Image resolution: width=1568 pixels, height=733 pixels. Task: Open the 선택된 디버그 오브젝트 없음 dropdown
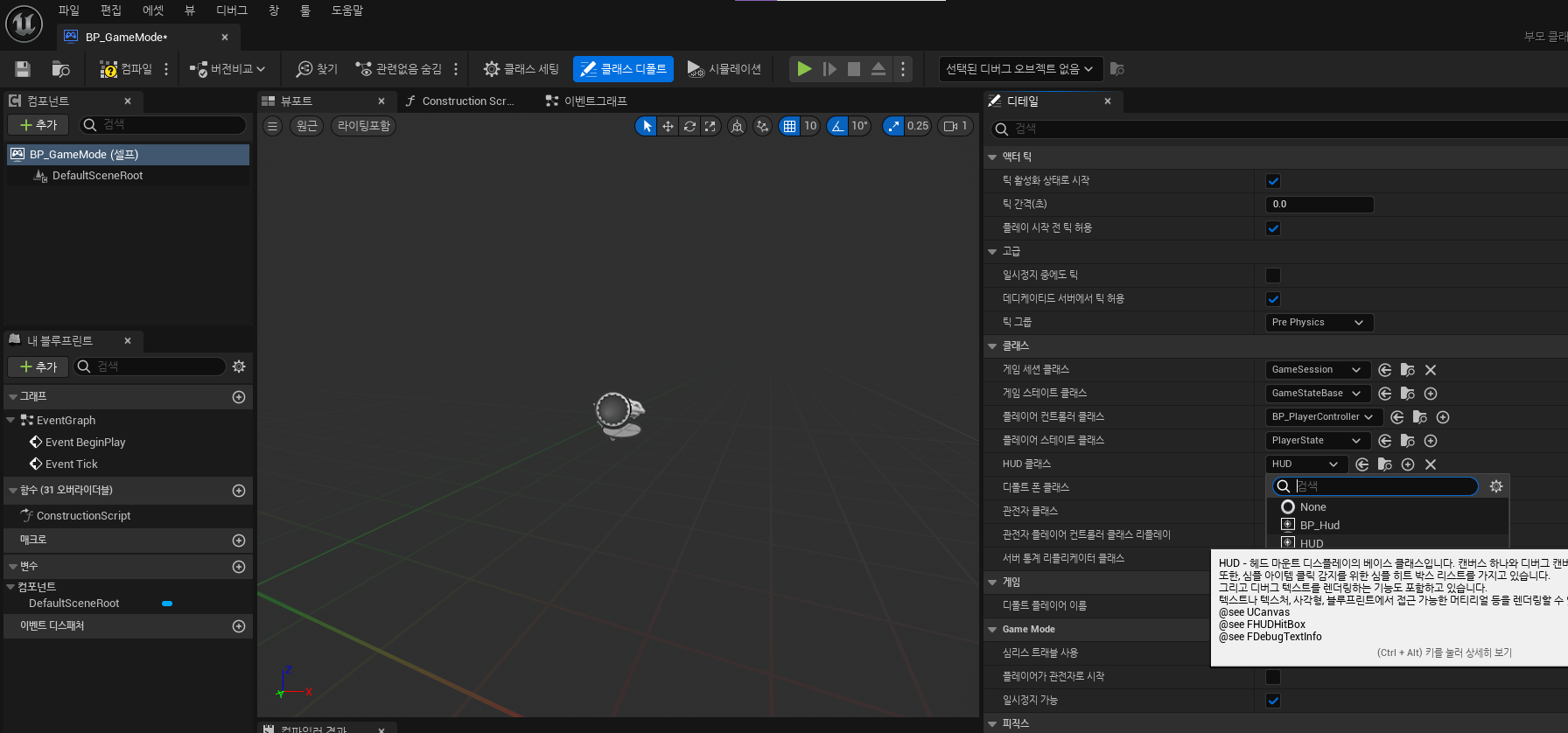[x=1019, y=69]
